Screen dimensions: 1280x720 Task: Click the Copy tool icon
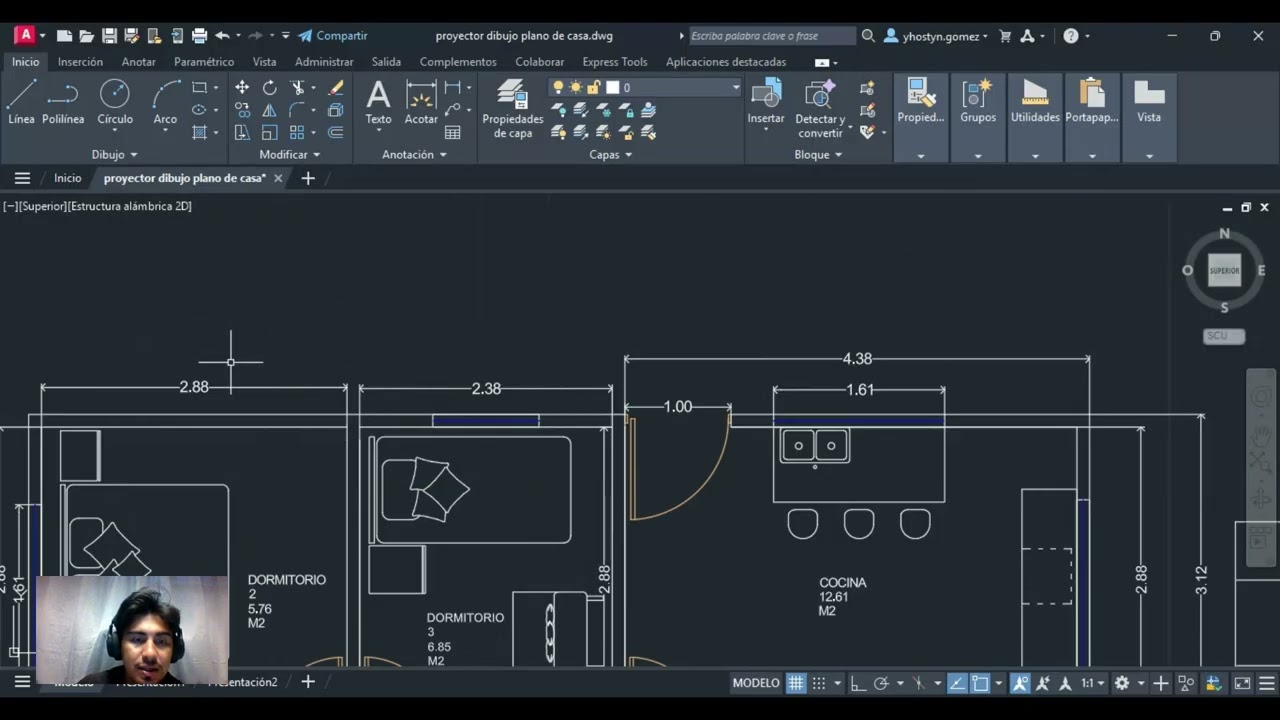tap(242, 110)
